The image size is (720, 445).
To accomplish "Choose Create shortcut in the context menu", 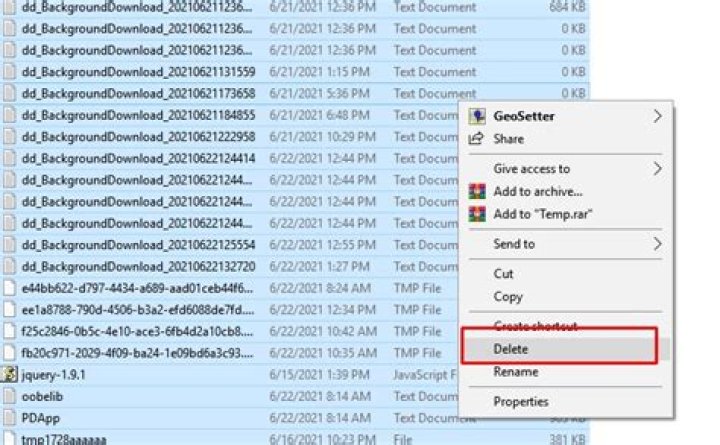I will pos(535,326).
